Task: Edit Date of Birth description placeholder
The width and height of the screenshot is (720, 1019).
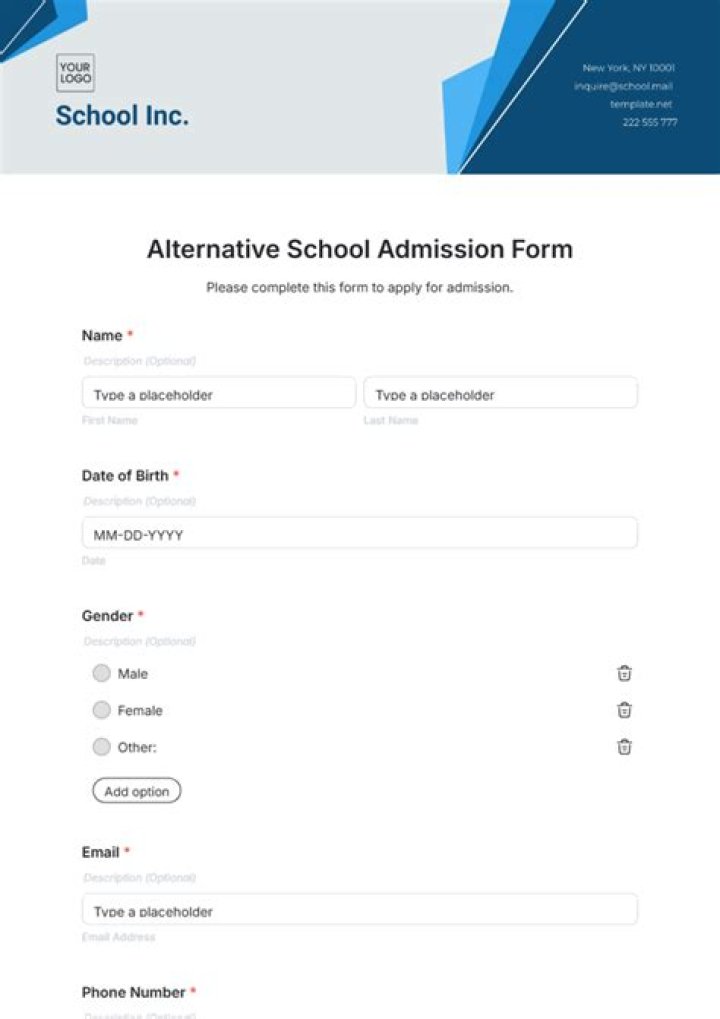Action: point(140,501)
